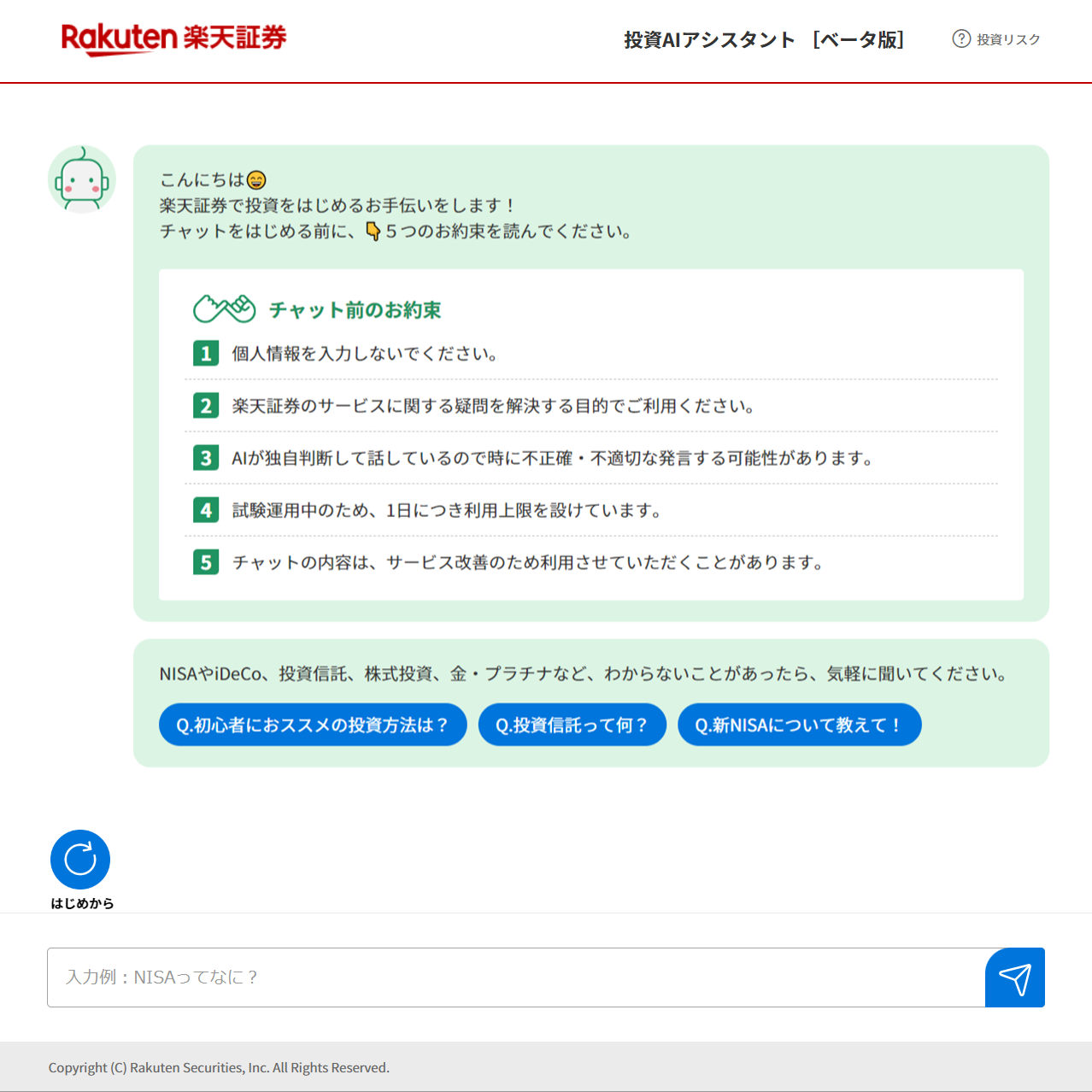Open the 投資リスク help link

point(996,39)
